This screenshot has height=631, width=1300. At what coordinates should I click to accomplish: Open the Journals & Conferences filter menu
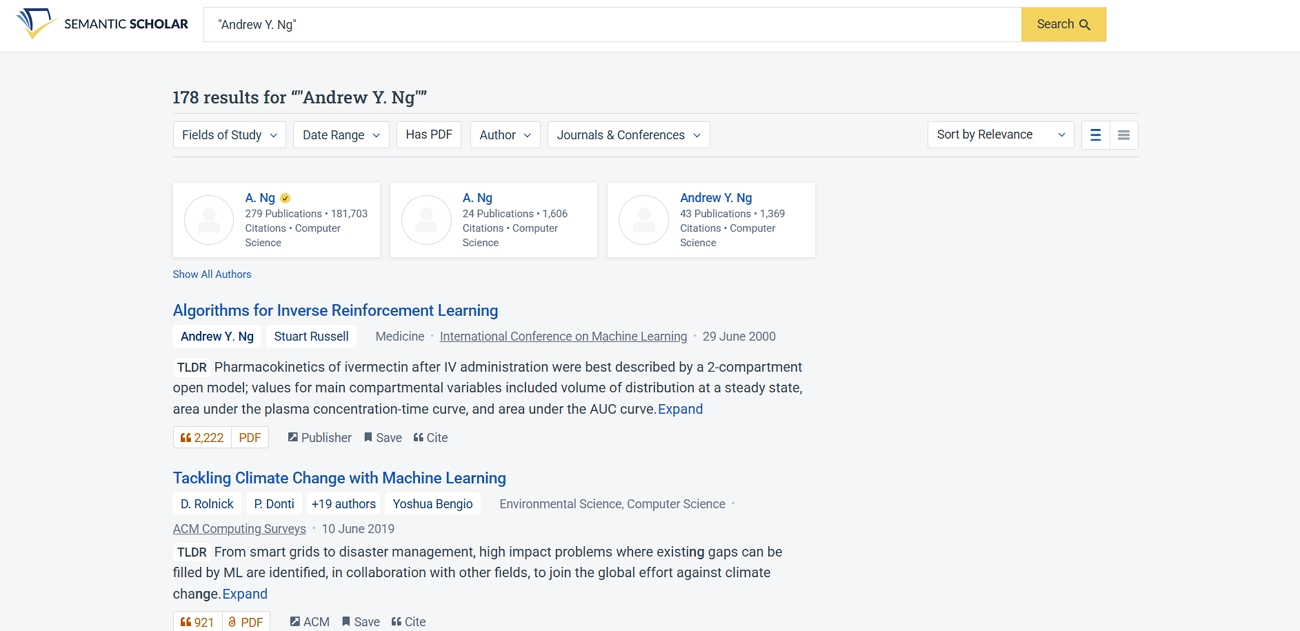coord(627,134)
